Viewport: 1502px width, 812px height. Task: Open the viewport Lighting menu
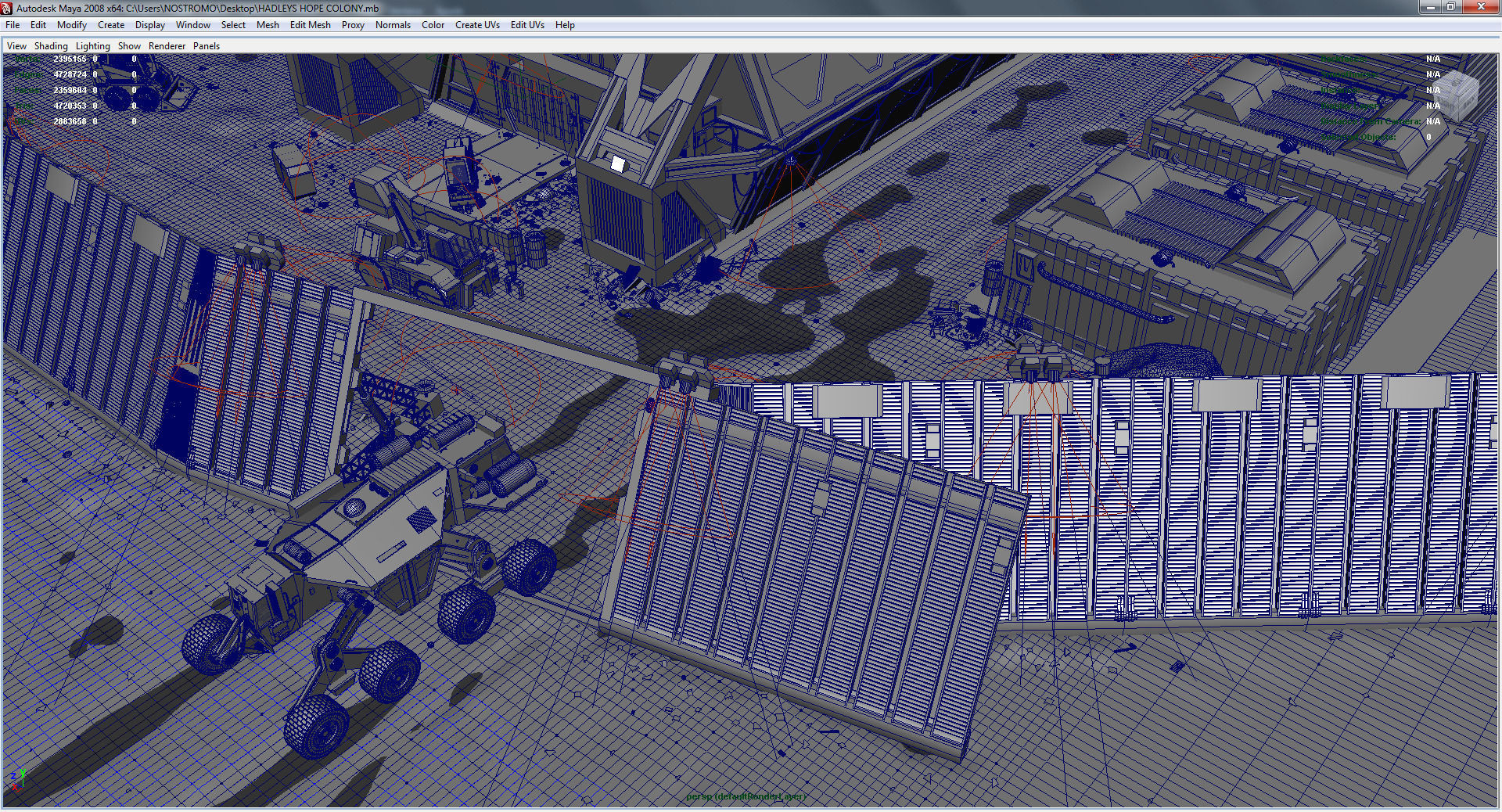93,46
